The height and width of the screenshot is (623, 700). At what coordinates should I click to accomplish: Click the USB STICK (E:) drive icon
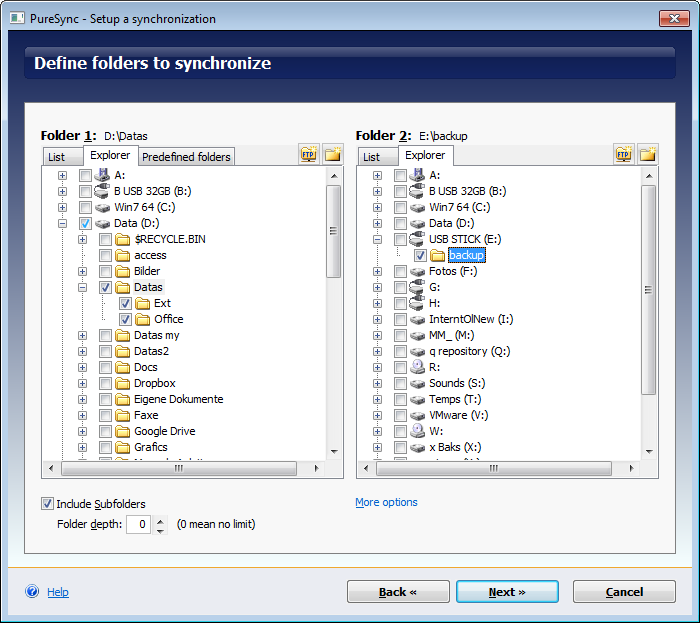(x=417, y=239)
